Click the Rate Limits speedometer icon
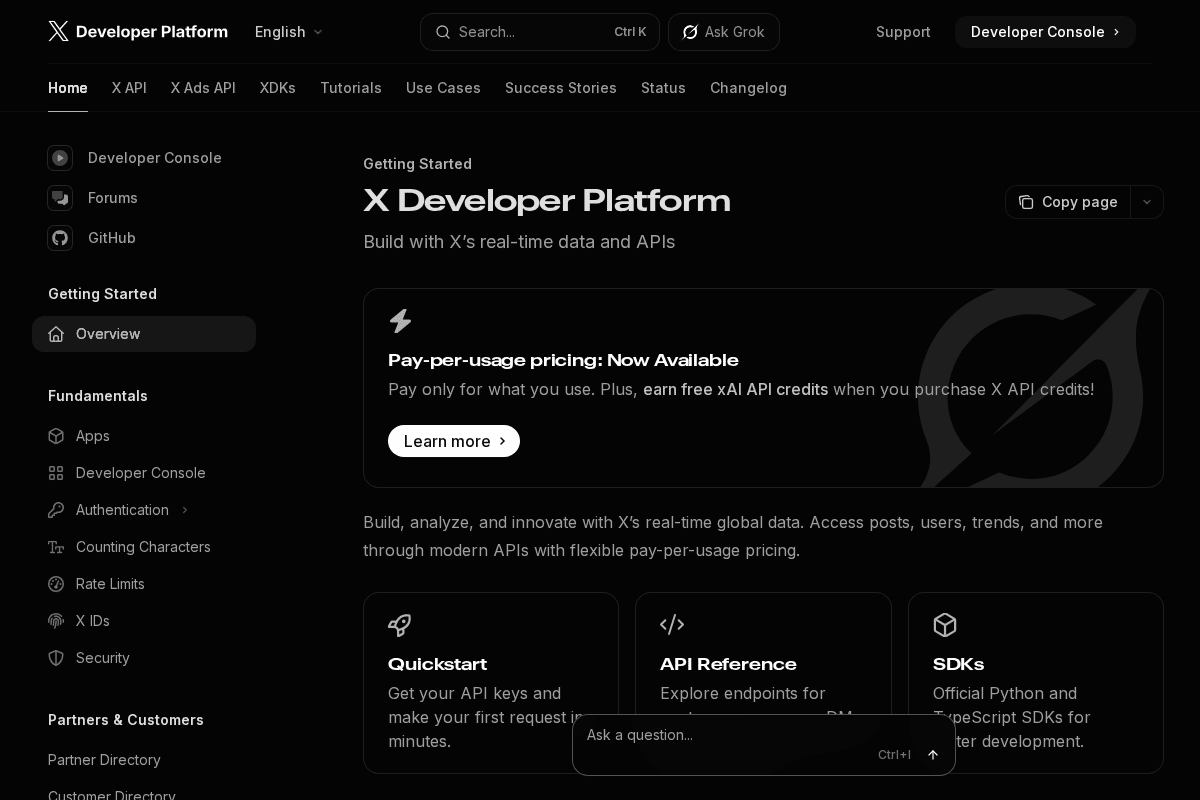This screenshot has width=1200, height=800. [56, 584]
